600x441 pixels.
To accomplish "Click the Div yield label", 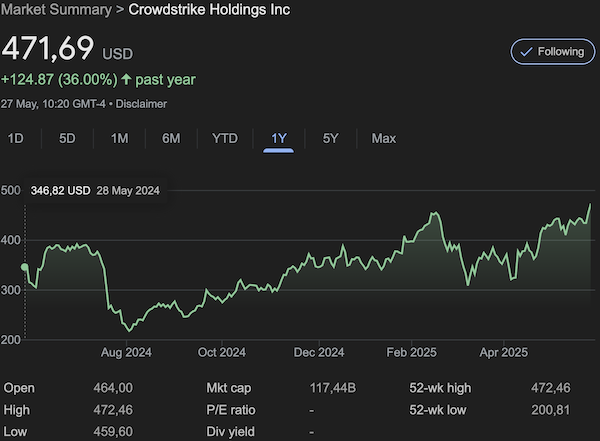I will click(x=230, y=432).
